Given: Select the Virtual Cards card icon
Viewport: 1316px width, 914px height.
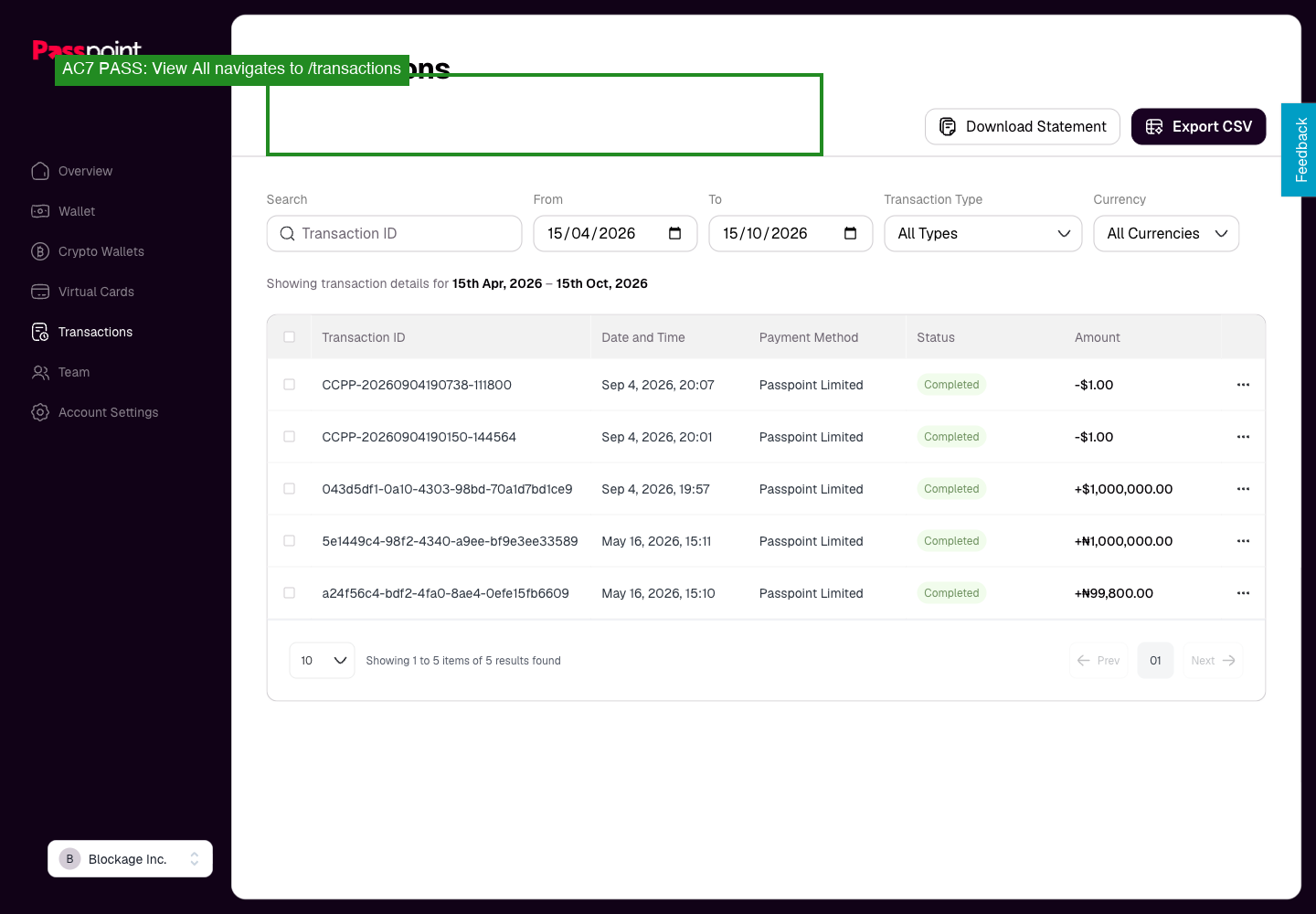Looking at the screenshot, I should (40, 292).
